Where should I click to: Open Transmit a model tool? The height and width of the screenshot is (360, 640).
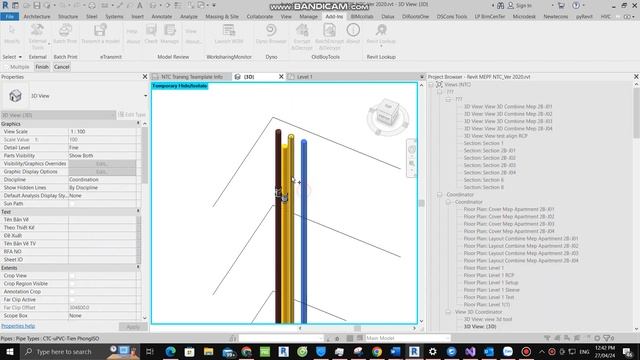click(100, 34)
